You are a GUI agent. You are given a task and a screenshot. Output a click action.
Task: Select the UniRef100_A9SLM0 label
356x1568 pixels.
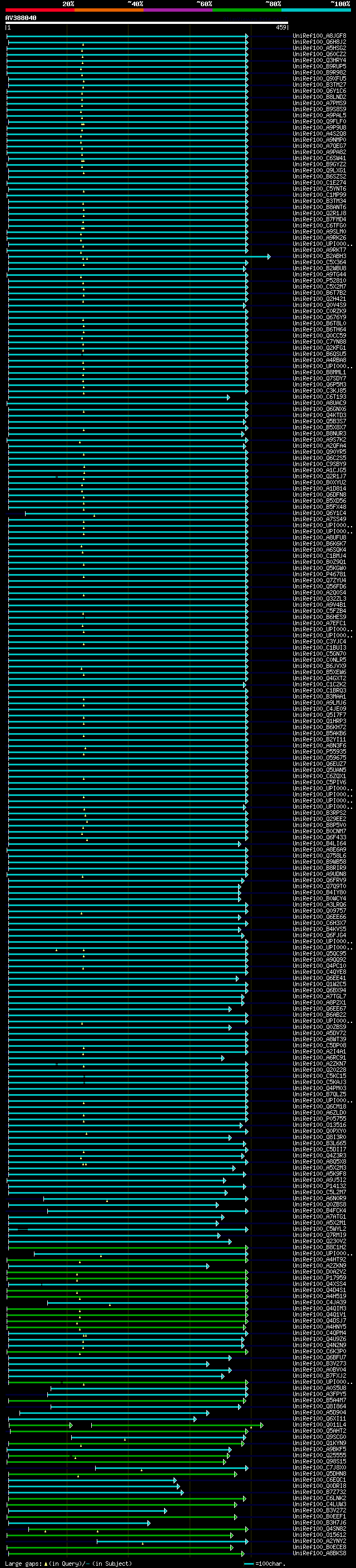[319, 231]
